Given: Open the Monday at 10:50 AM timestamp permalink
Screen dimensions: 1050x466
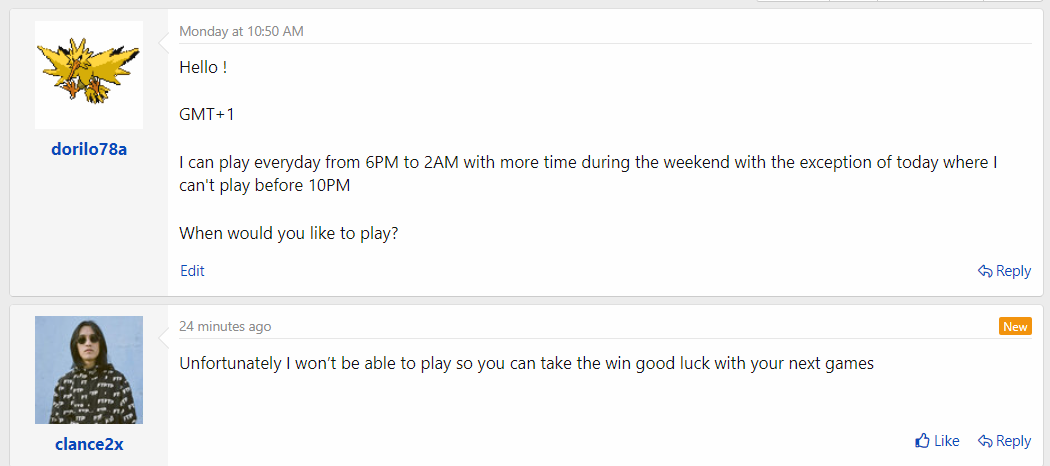Looking at the screenshot, I should click(241, 31).
